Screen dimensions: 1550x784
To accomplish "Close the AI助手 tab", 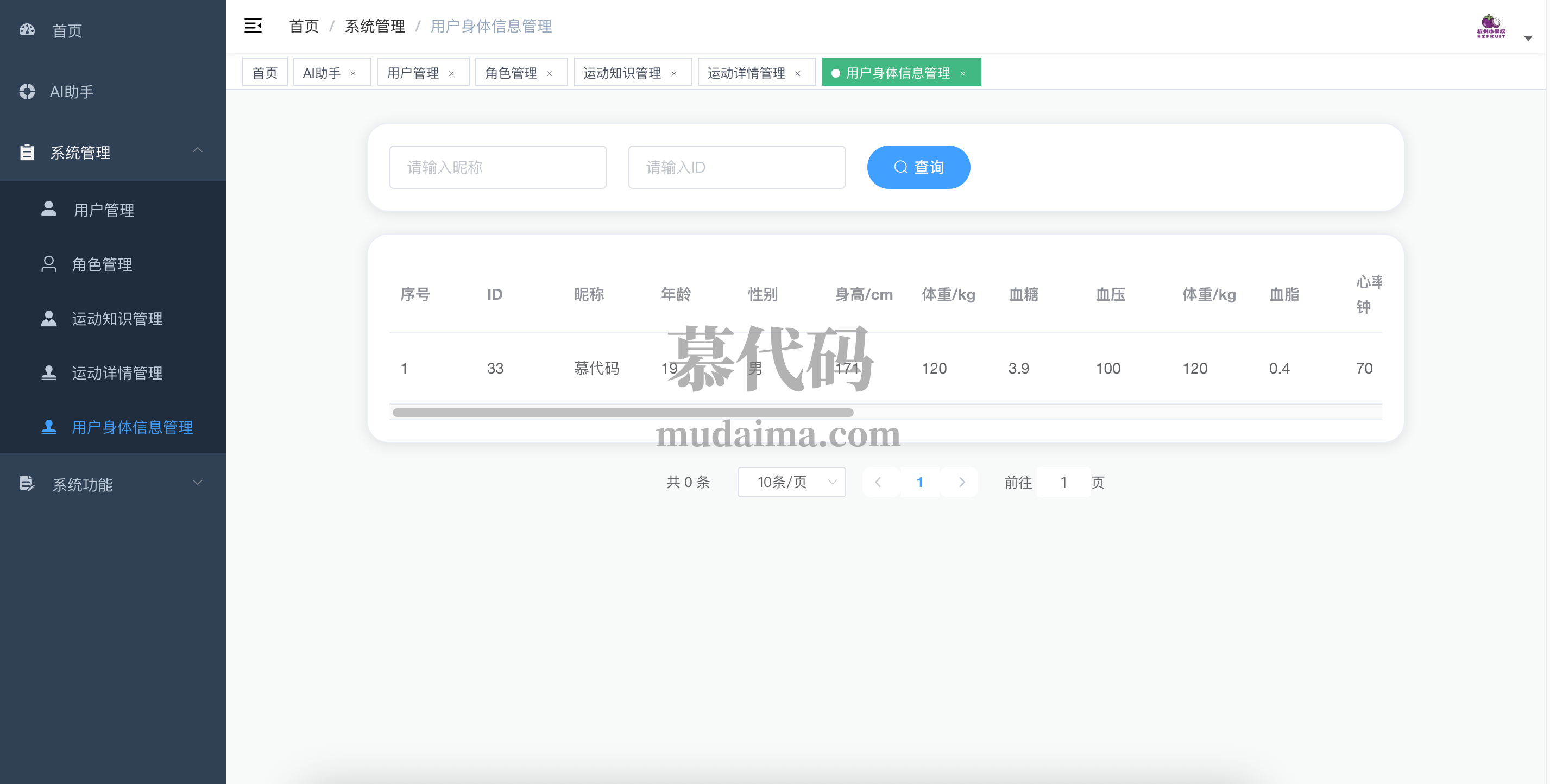I will [353, 73].
